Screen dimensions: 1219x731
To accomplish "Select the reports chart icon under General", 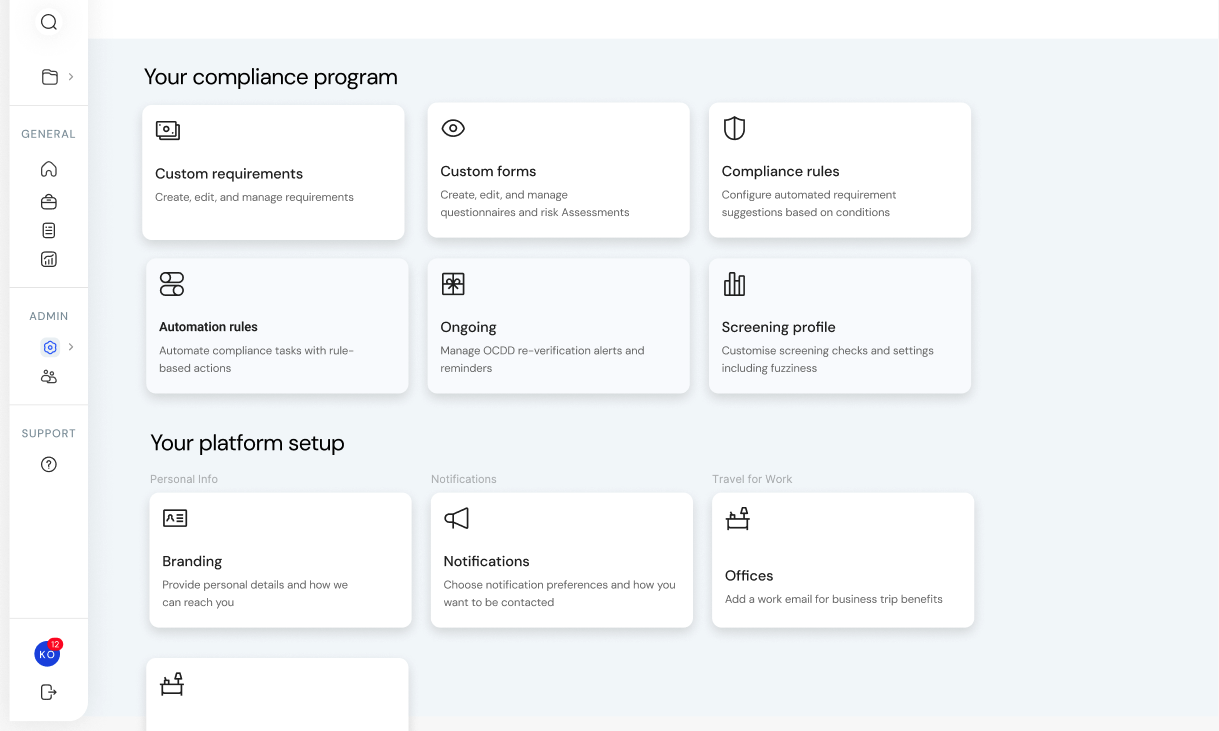I will (48, 259).
